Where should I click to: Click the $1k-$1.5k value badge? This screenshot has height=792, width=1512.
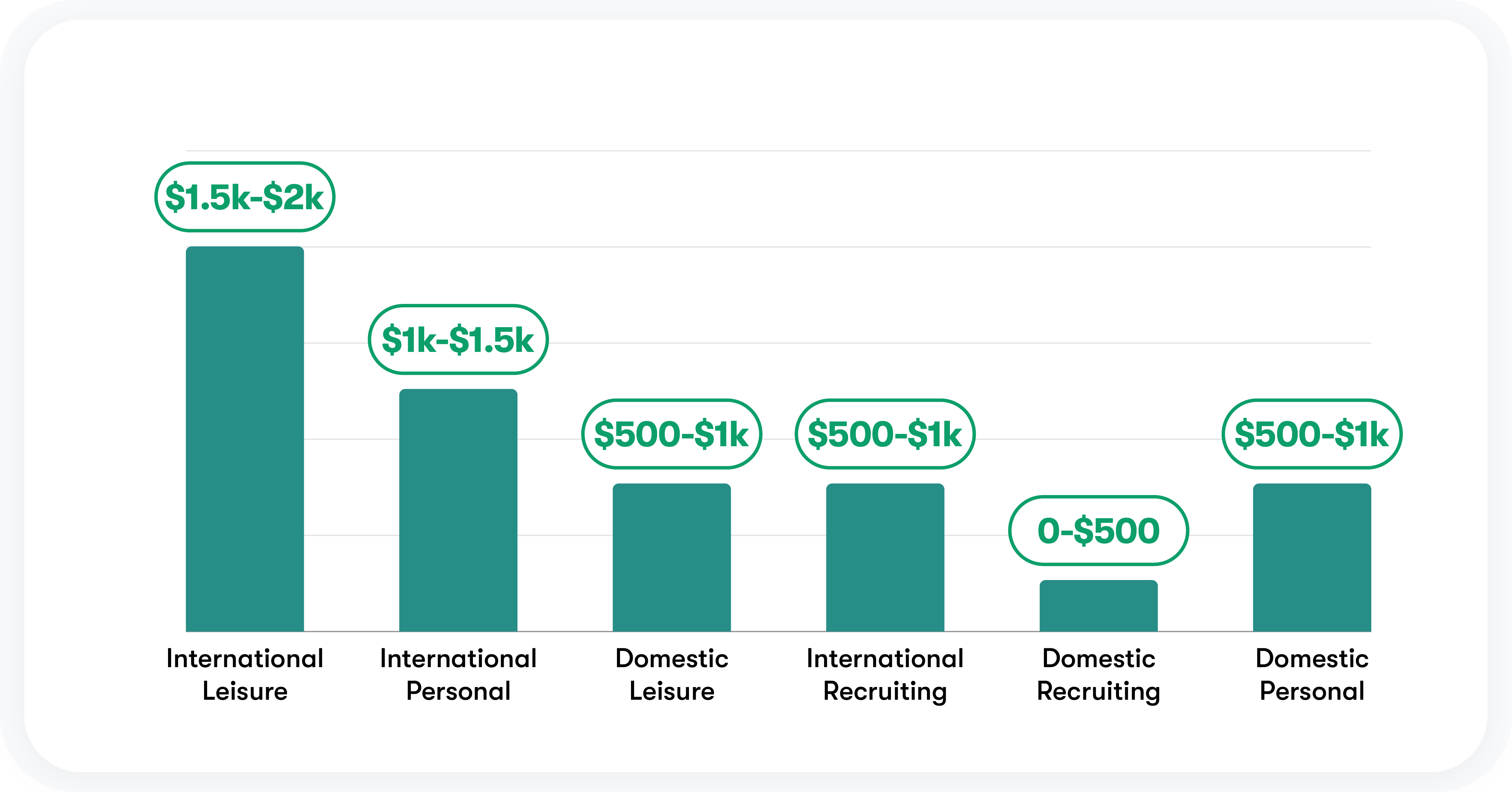pyautogui.click(x=458, y=339)
